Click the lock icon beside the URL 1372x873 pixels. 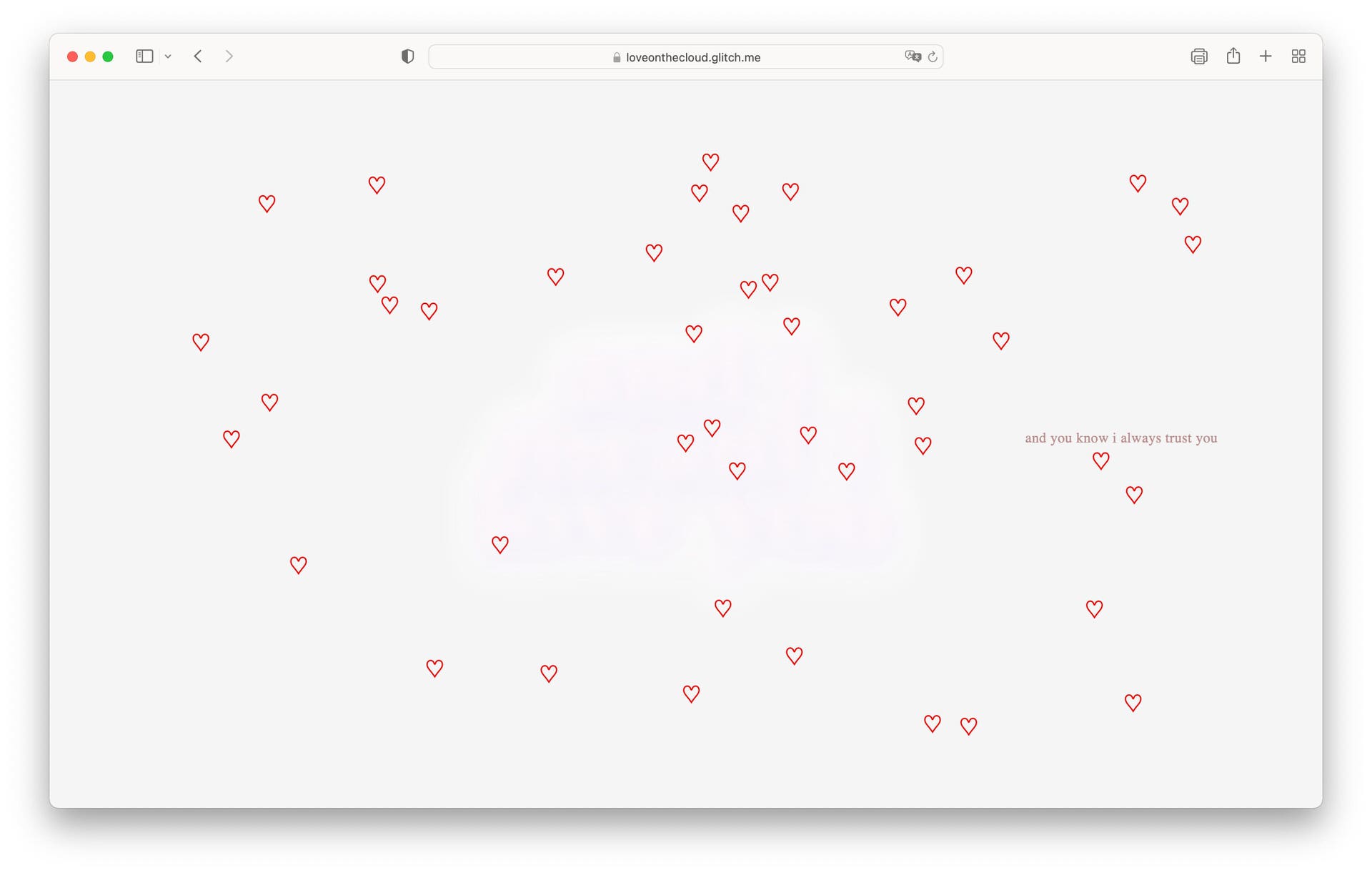tap(617, 57)
